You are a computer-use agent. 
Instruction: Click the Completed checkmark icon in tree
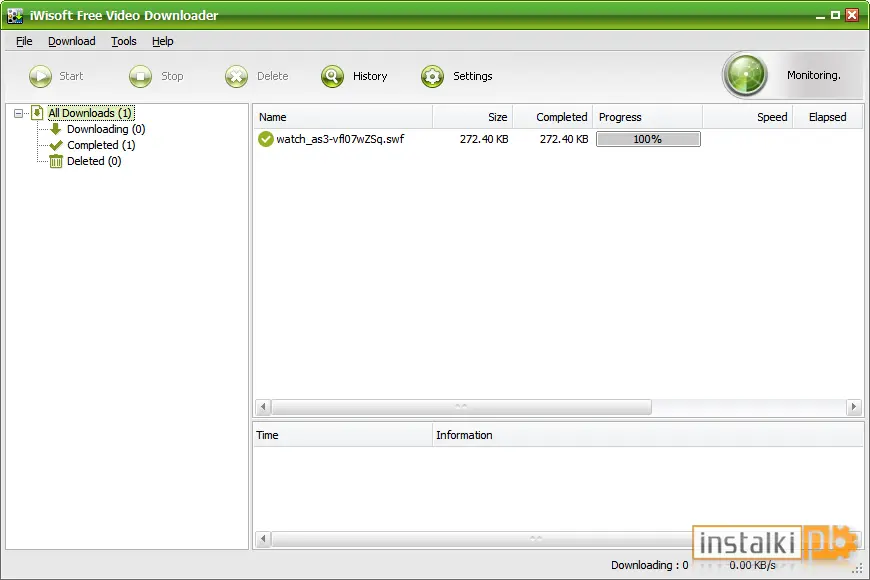55,145
